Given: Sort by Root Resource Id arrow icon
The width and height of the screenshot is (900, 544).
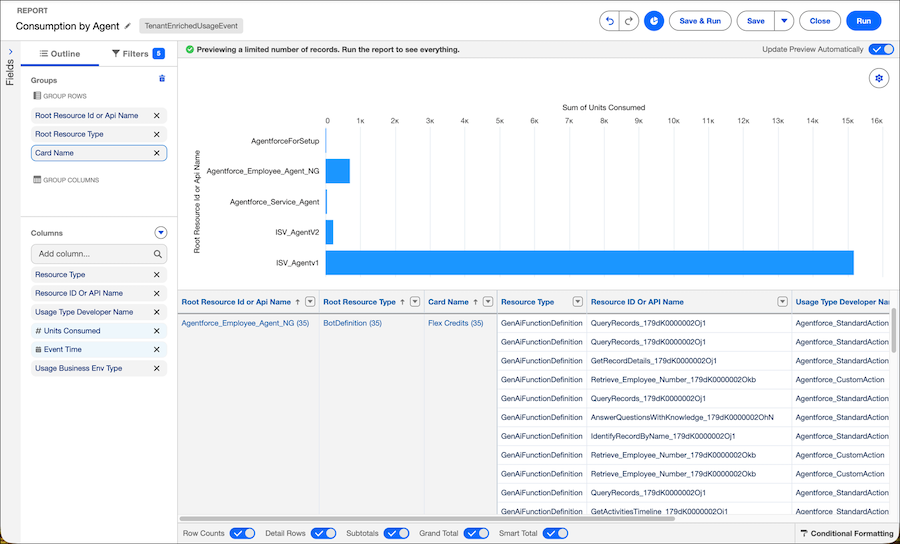Looking at the screenshot, I should click(x=297, y=302).
